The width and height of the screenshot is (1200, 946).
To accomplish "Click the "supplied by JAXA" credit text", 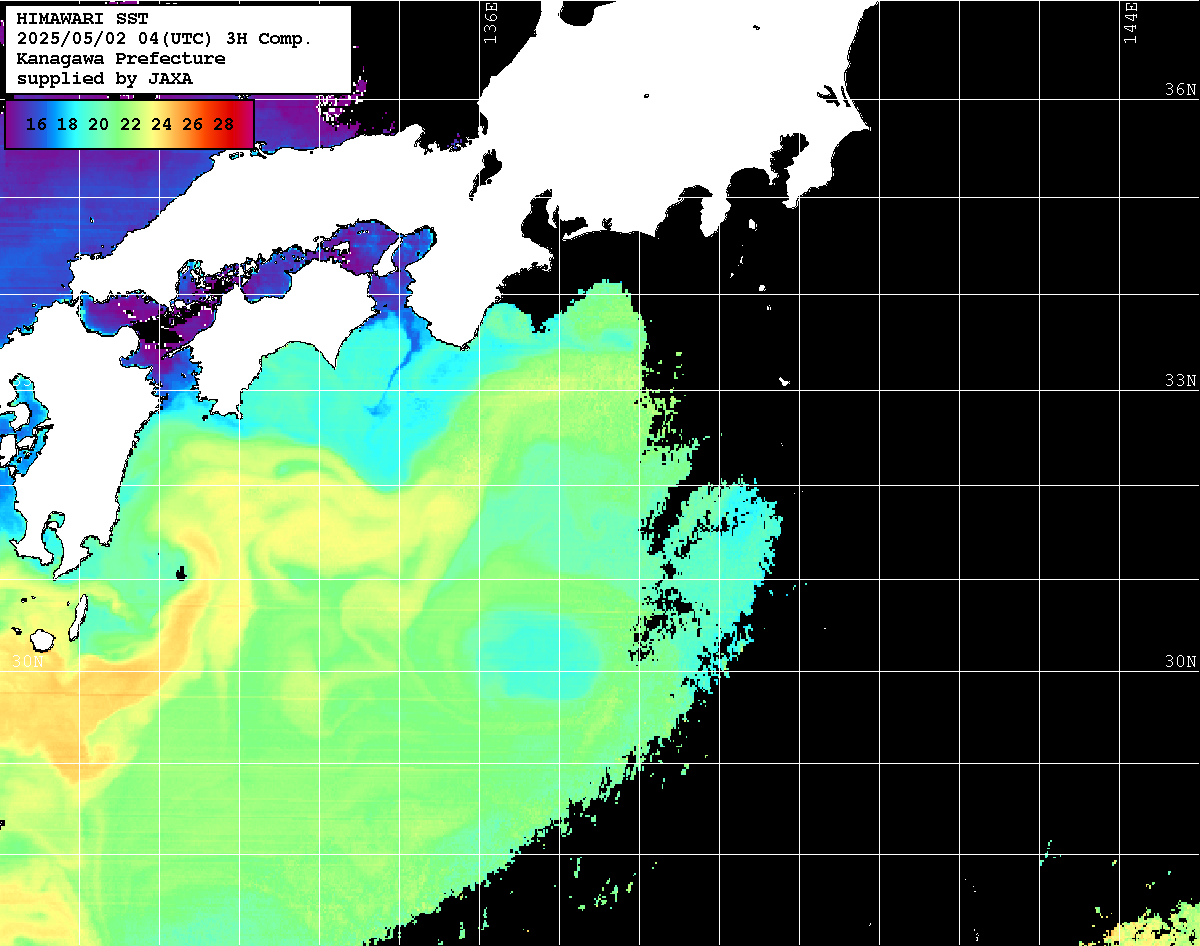I will pos(105,78).
